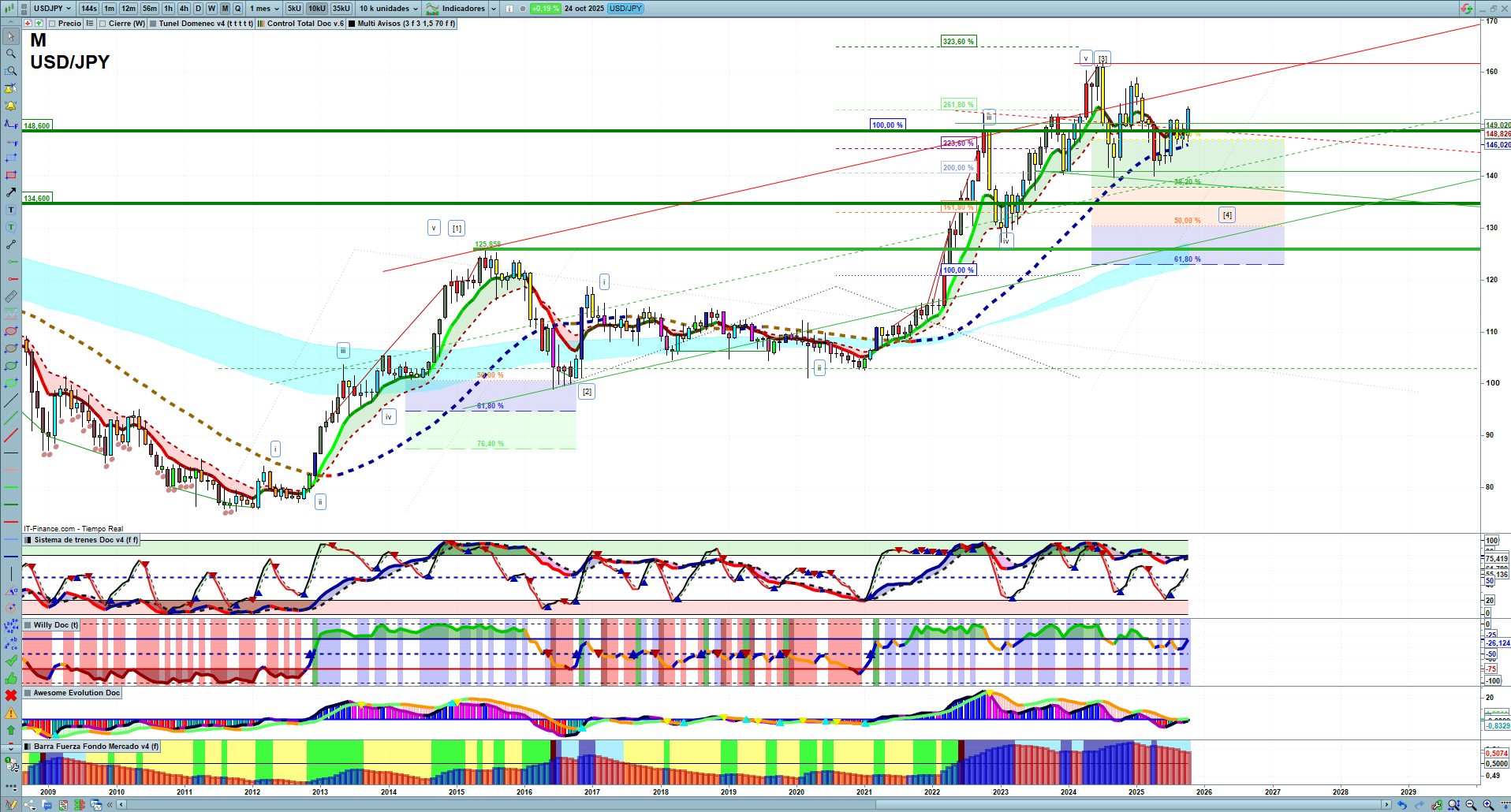Click the 35kU units button

point(341,9)
